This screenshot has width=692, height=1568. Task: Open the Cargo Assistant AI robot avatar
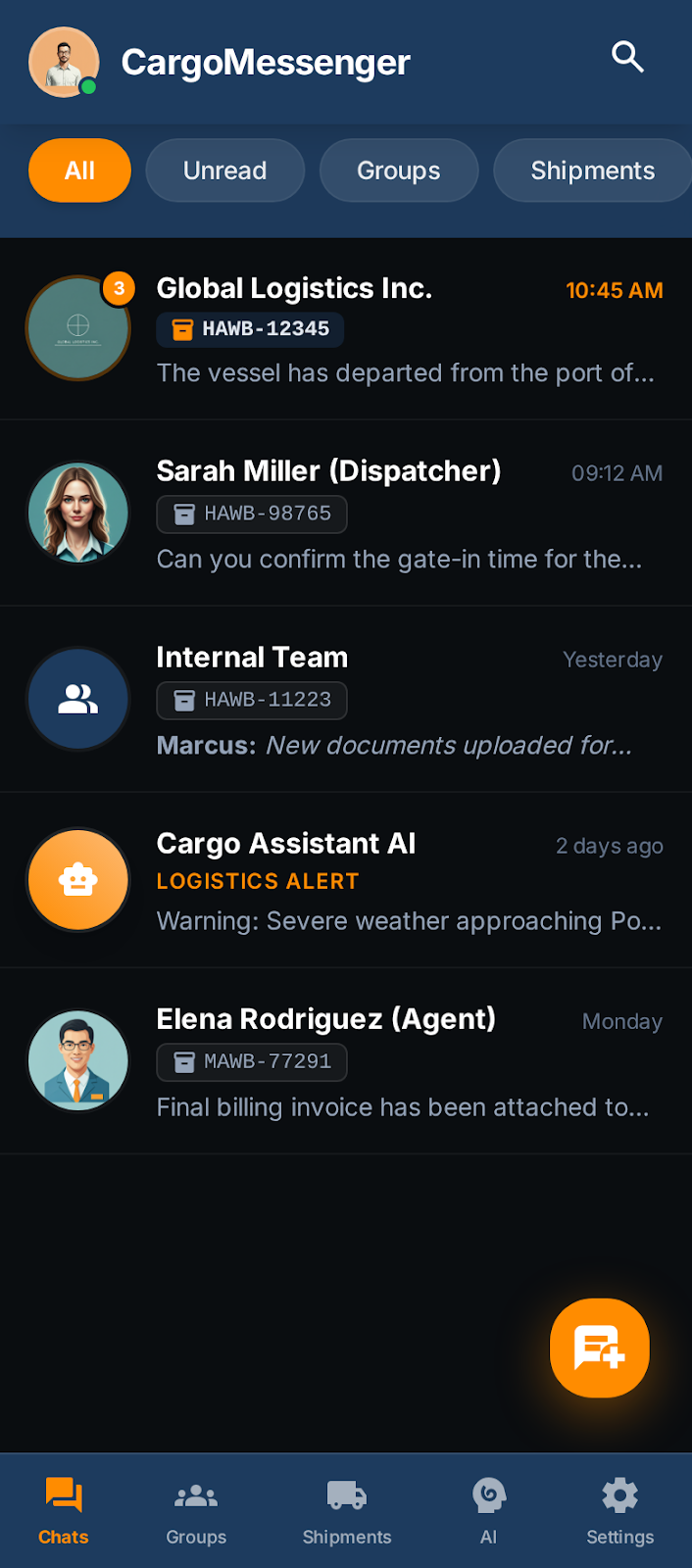tap(77, 879)
